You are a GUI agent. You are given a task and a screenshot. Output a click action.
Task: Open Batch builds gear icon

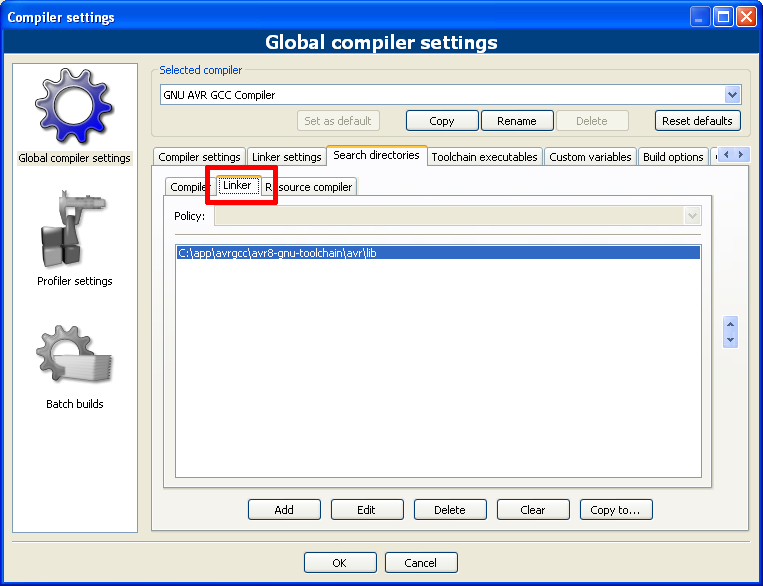74,353
